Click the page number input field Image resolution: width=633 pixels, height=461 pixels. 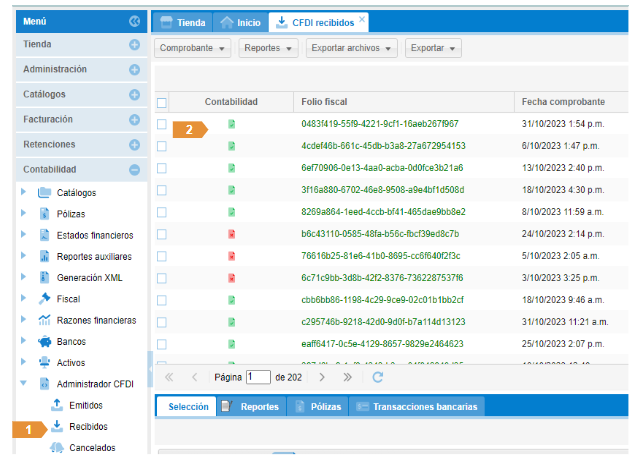[258, 377]
